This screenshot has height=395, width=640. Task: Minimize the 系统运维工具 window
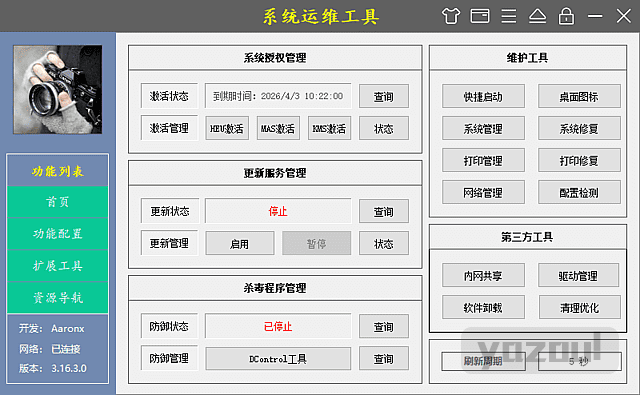click(595, 16)
